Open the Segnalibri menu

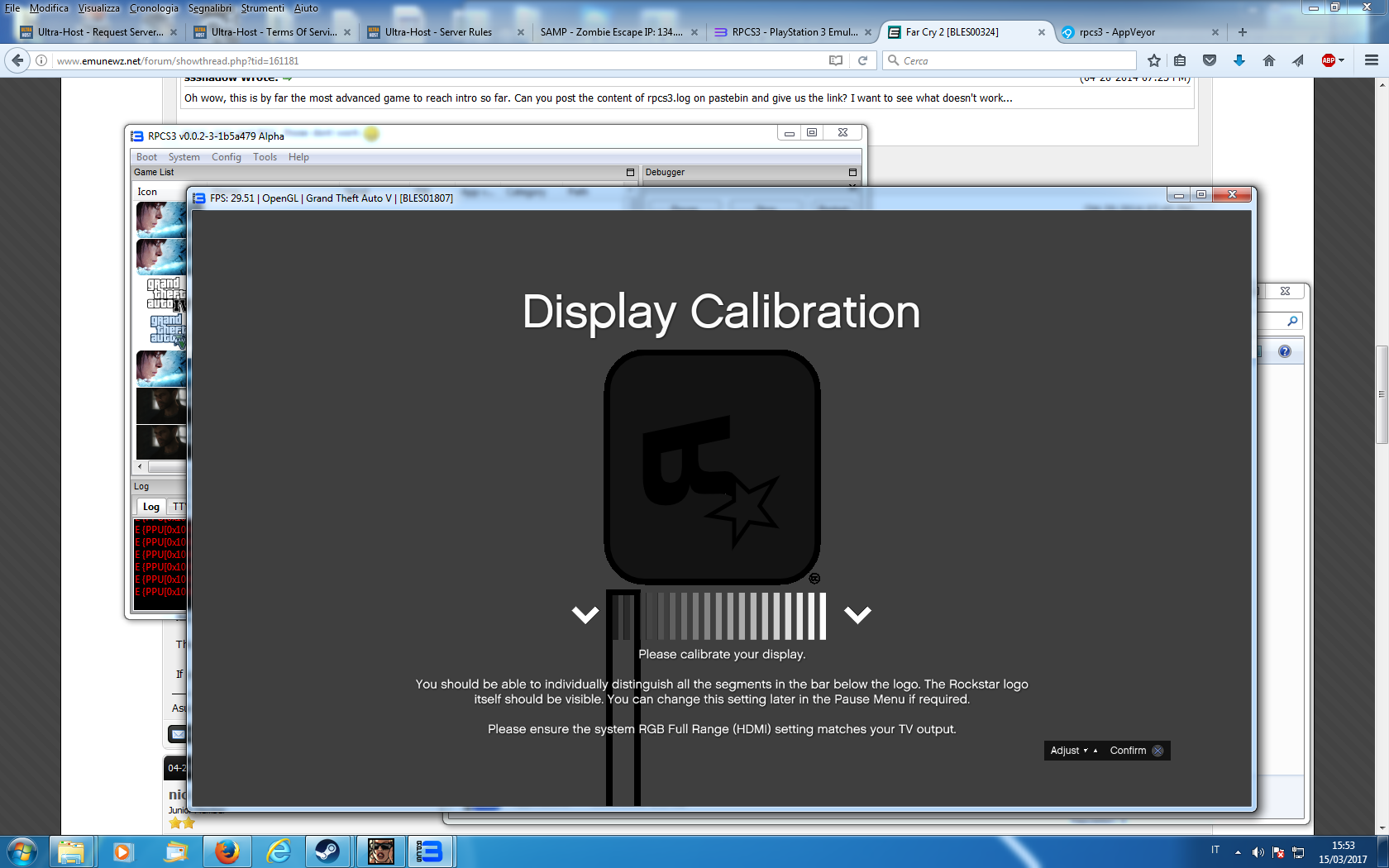tap(210, 8)
